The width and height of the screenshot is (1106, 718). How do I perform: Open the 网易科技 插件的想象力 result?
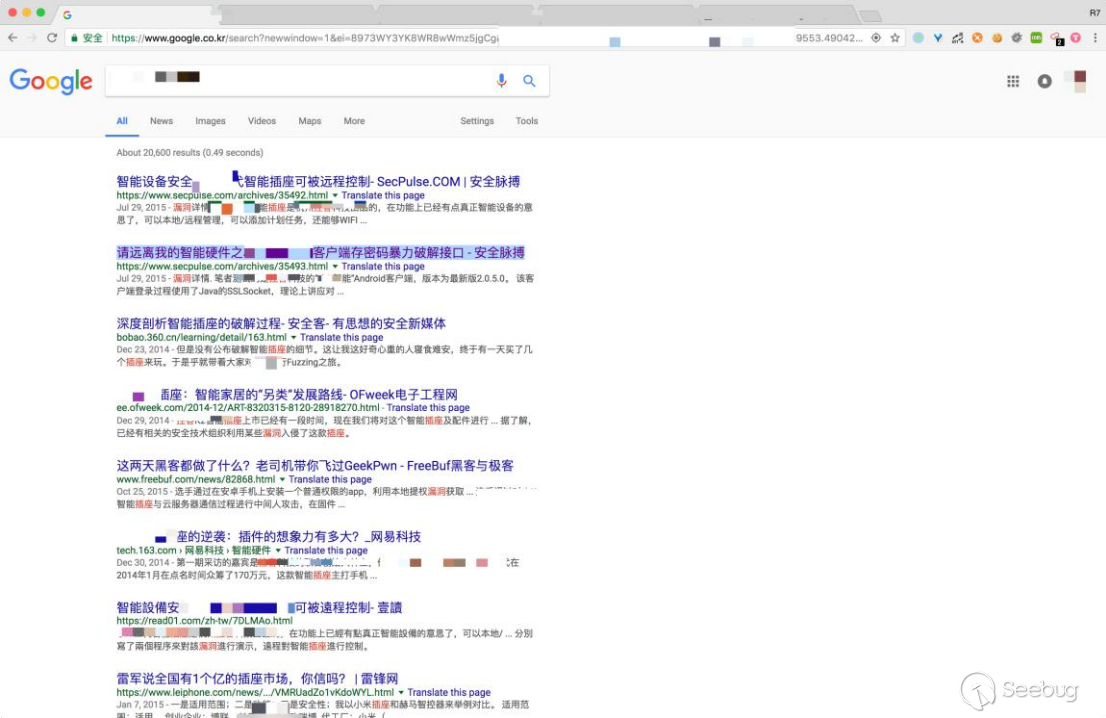288,537
